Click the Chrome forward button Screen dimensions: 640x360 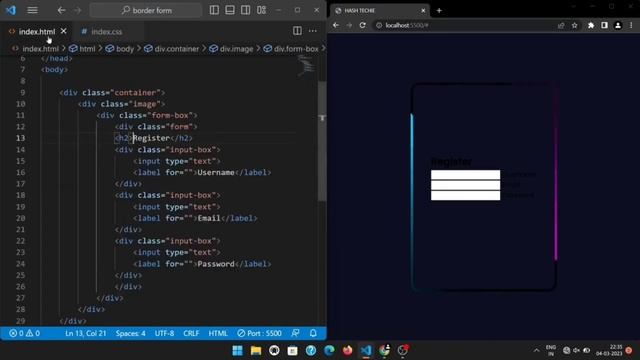click(x=349, y=25)
